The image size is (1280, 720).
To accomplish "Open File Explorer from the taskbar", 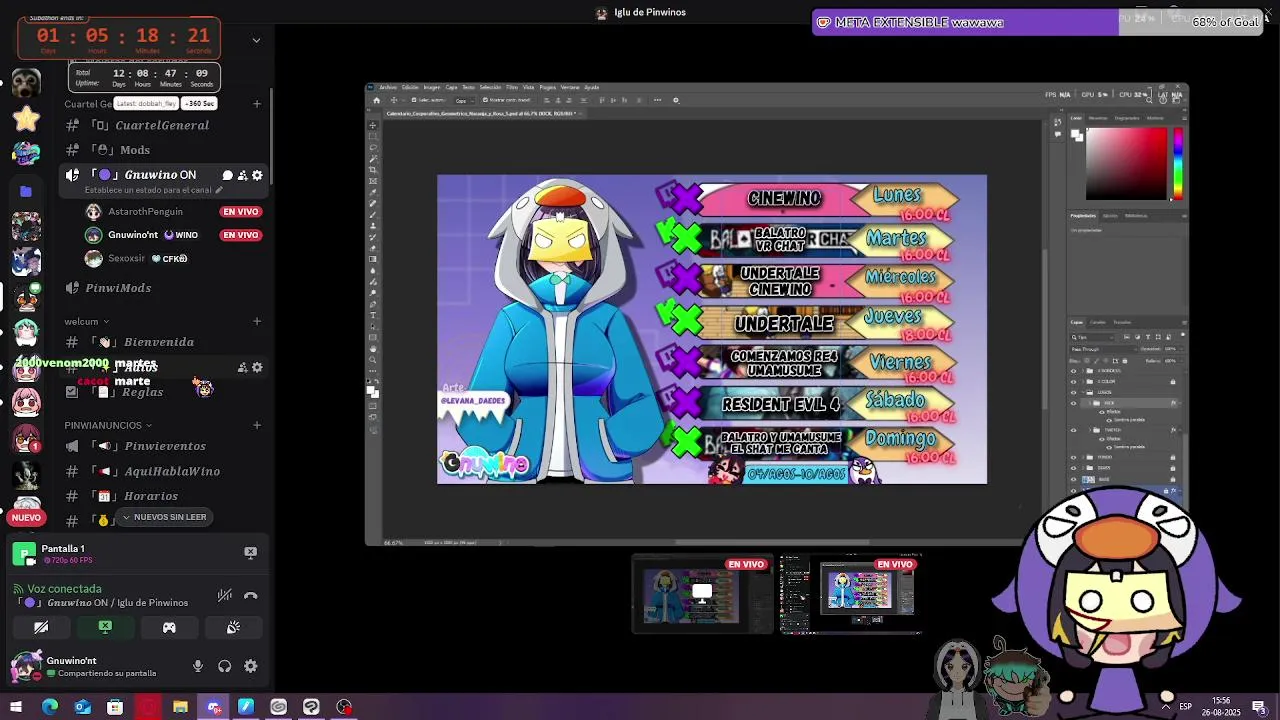I will tap(180, 707).
